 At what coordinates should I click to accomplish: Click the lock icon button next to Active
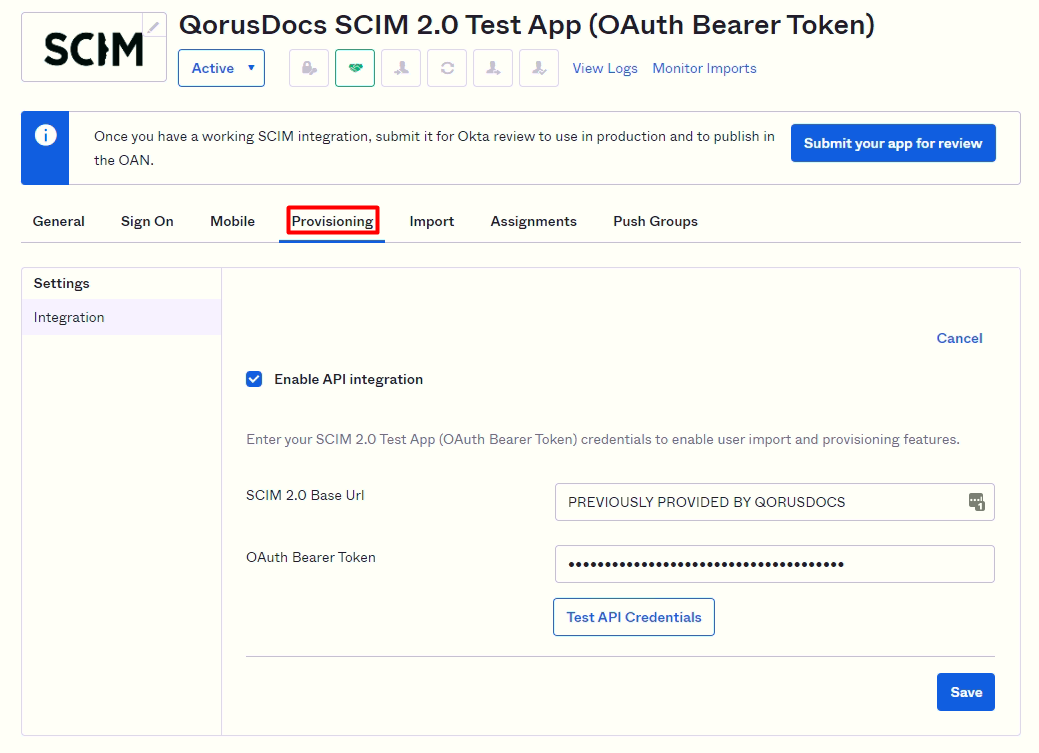click(x=309, y=68)
